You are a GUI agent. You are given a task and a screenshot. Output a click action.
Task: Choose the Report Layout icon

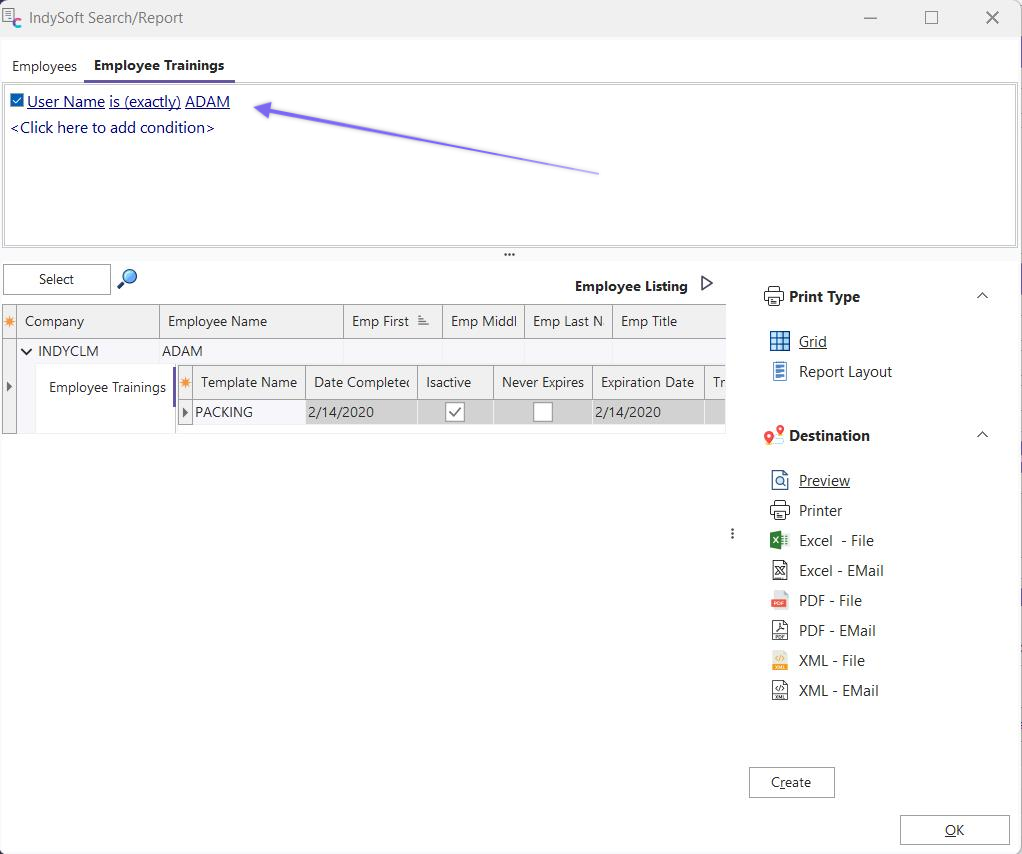(x=780, y=371)
